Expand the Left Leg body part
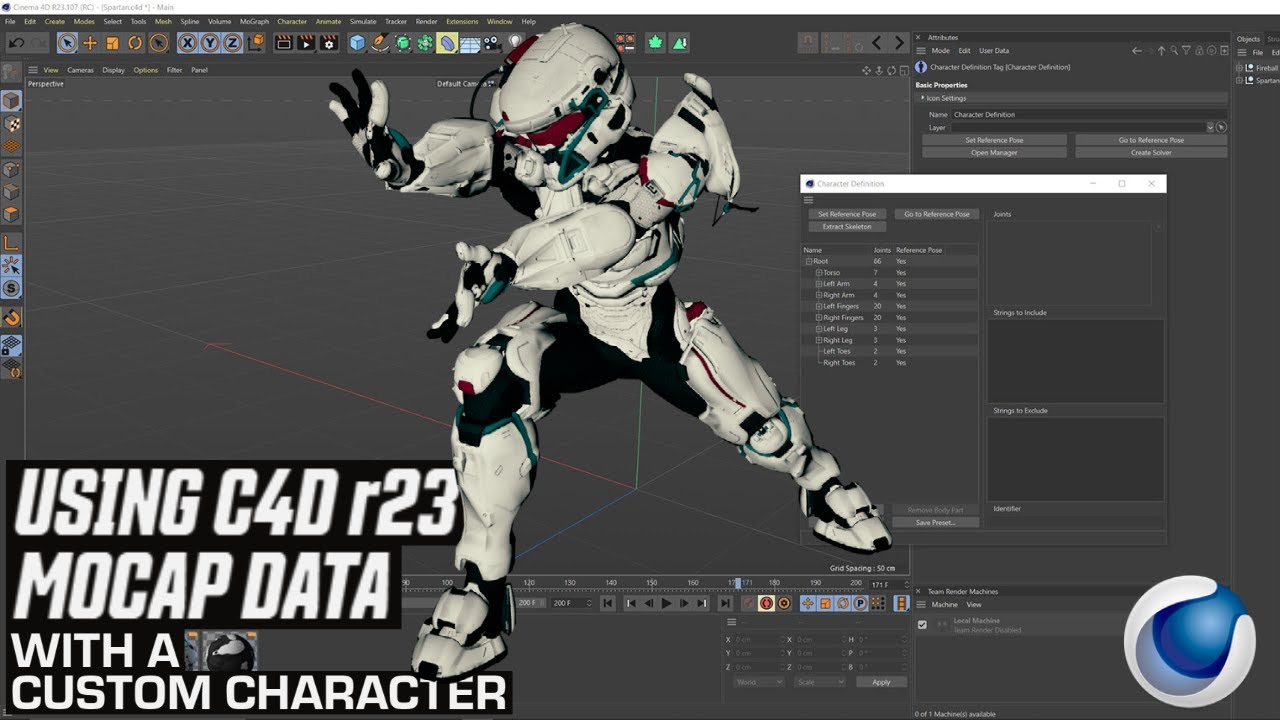The width and height of the screenshot is (1280, 720). click(x=819, y=329)
